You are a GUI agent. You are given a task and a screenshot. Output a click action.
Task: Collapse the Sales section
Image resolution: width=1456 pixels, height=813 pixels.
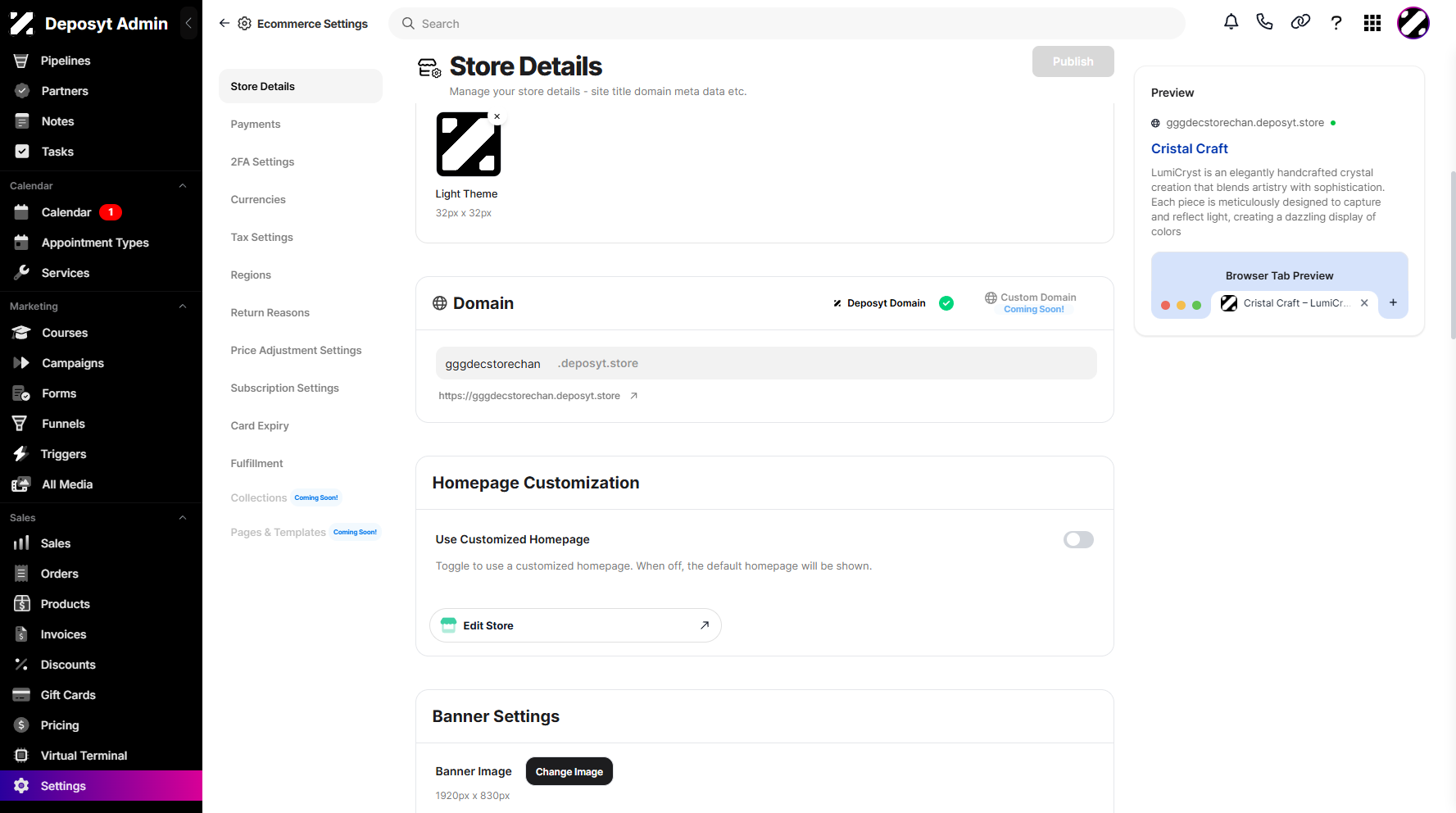183,518
